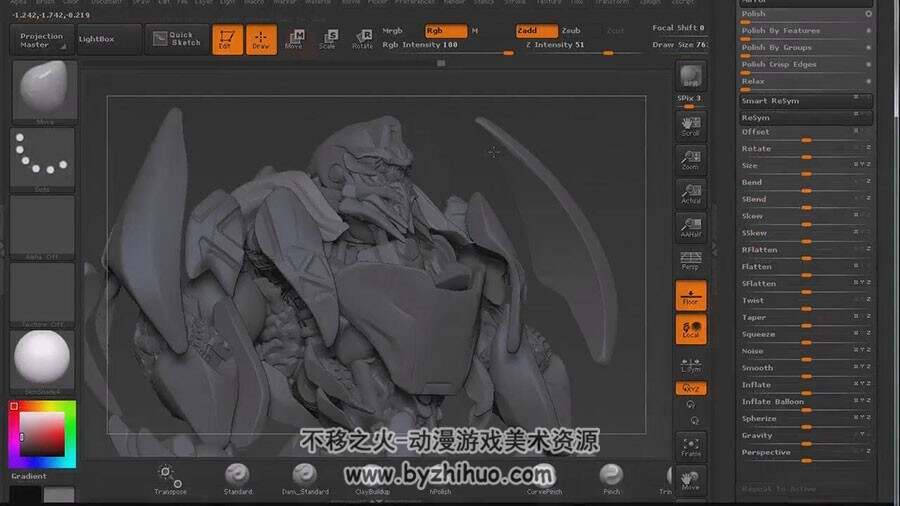Render with the BPR button

690,76
